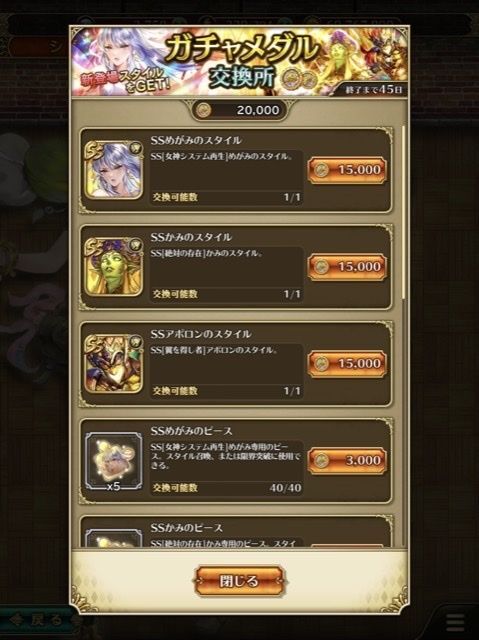Tap the SSめがみ style character icon

point(113,170)
